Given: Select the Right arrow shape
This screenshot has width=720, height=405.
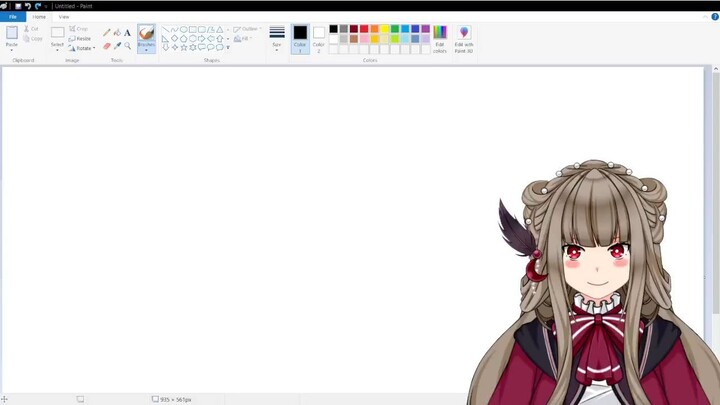Looking at the screenshot, I should click(x=202, y=39).
